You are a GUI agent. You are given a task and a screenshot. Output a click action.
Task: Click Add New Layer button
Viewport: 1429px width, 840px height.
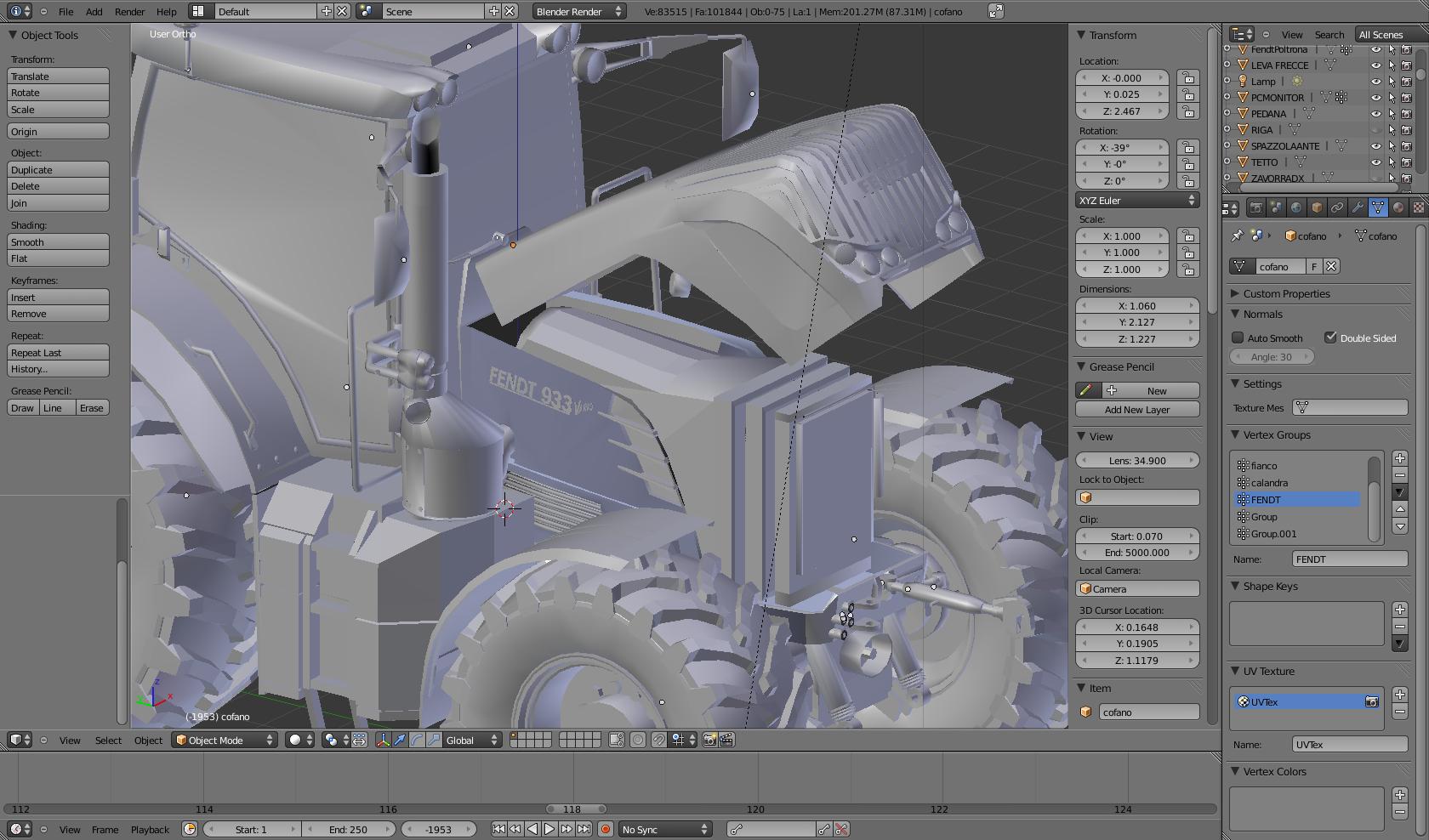pos(1137,409)
